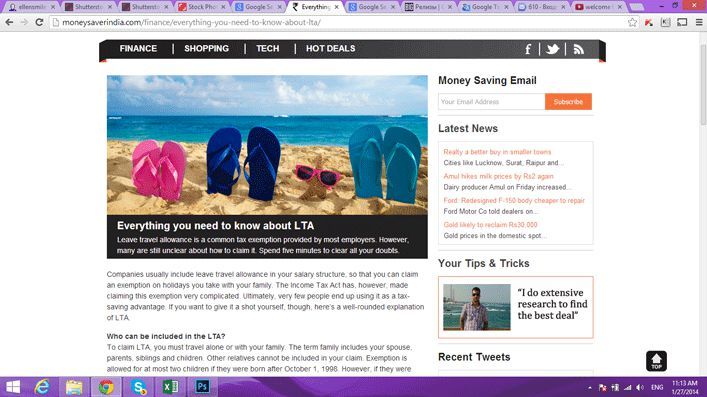
Task: Open the Chrome menu hamburger icon
Action: 698,22
